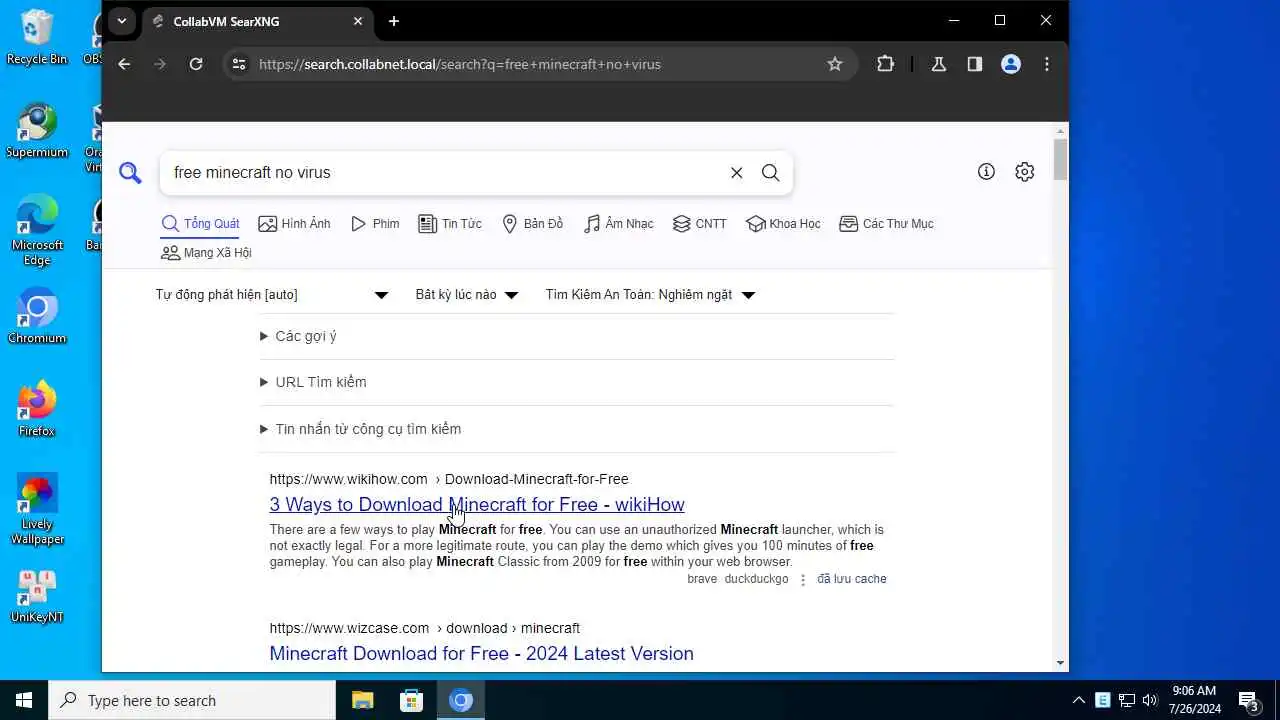Open the Tìm Kiếm An Toàn dropdown

pyautogui.click(x=650, y=295)
